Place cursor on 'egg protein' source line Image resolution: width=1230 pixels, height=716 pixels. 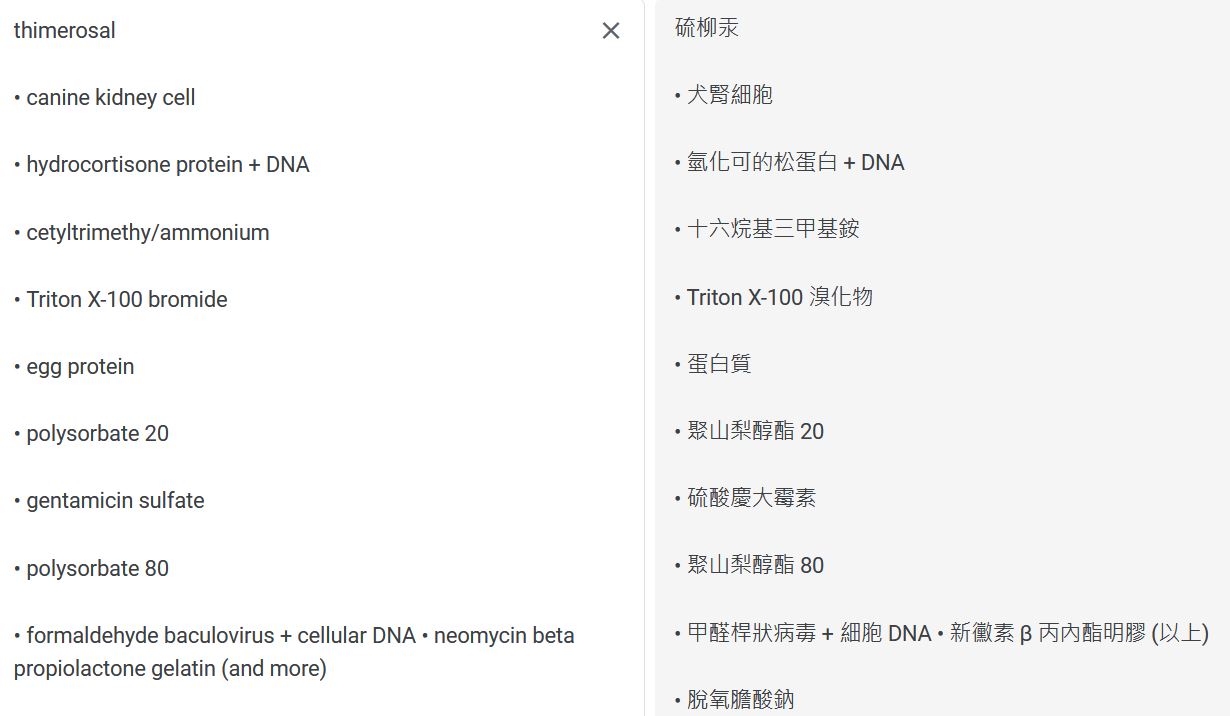point(80,367)
